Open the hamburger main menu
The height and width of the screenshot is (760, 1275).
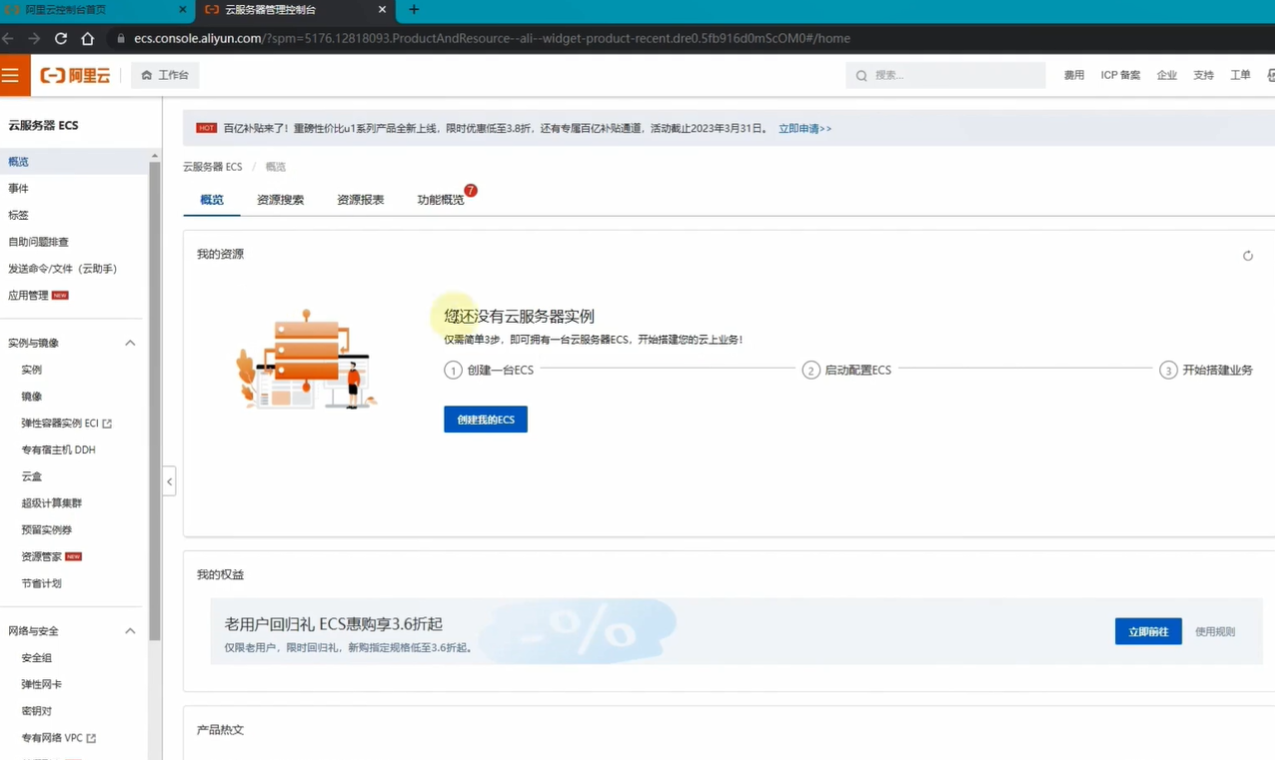(11, 75)
